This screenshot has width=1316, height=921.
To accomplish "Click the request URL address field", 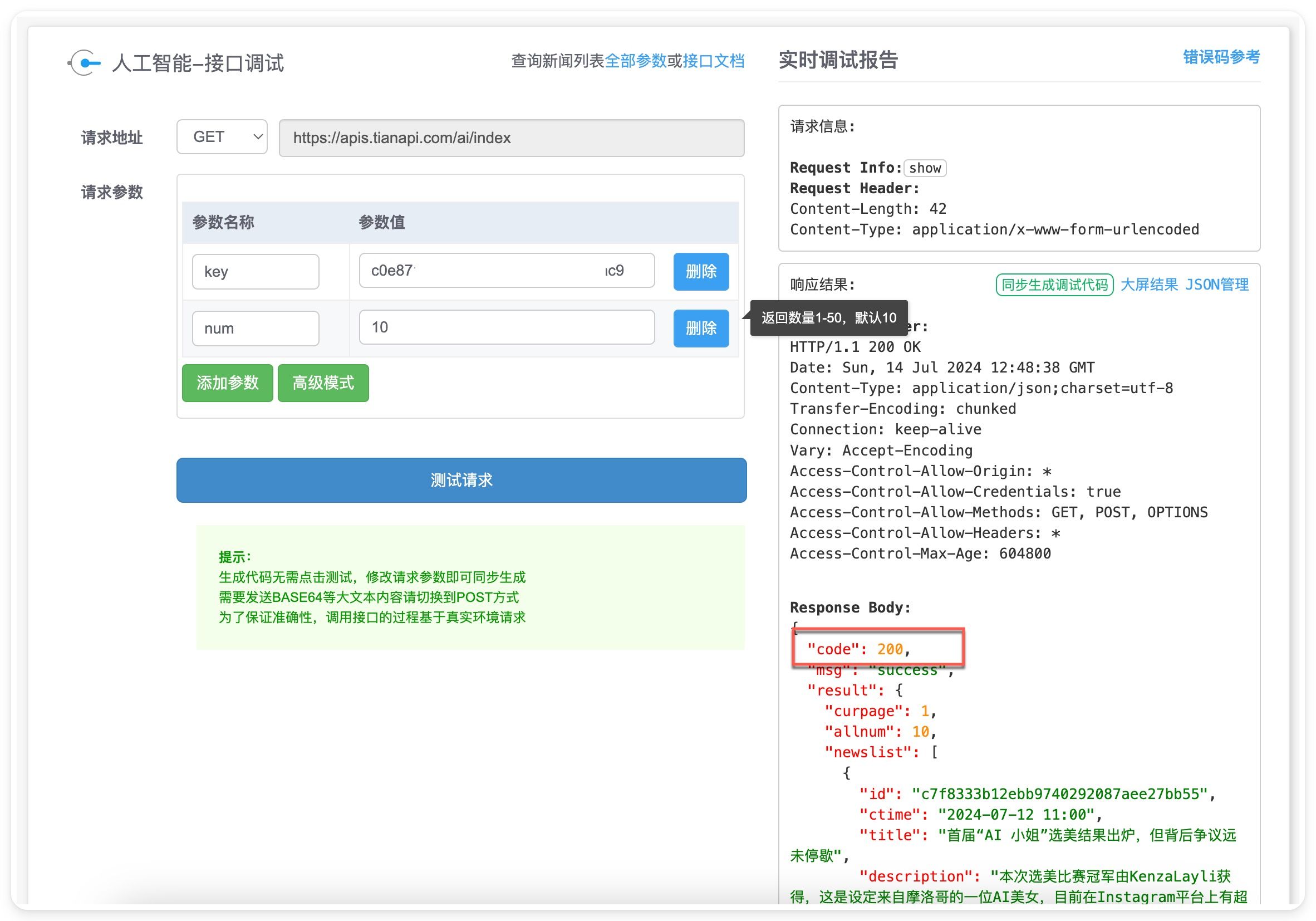I will [510, 138].
